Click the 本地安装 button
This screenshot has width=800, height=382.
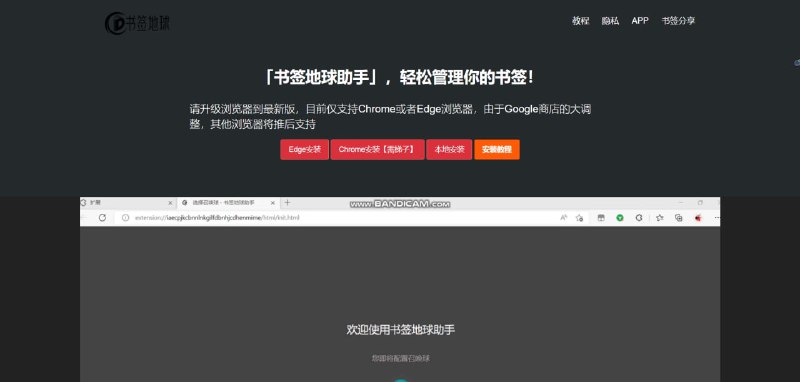click(x=449, y=149)
